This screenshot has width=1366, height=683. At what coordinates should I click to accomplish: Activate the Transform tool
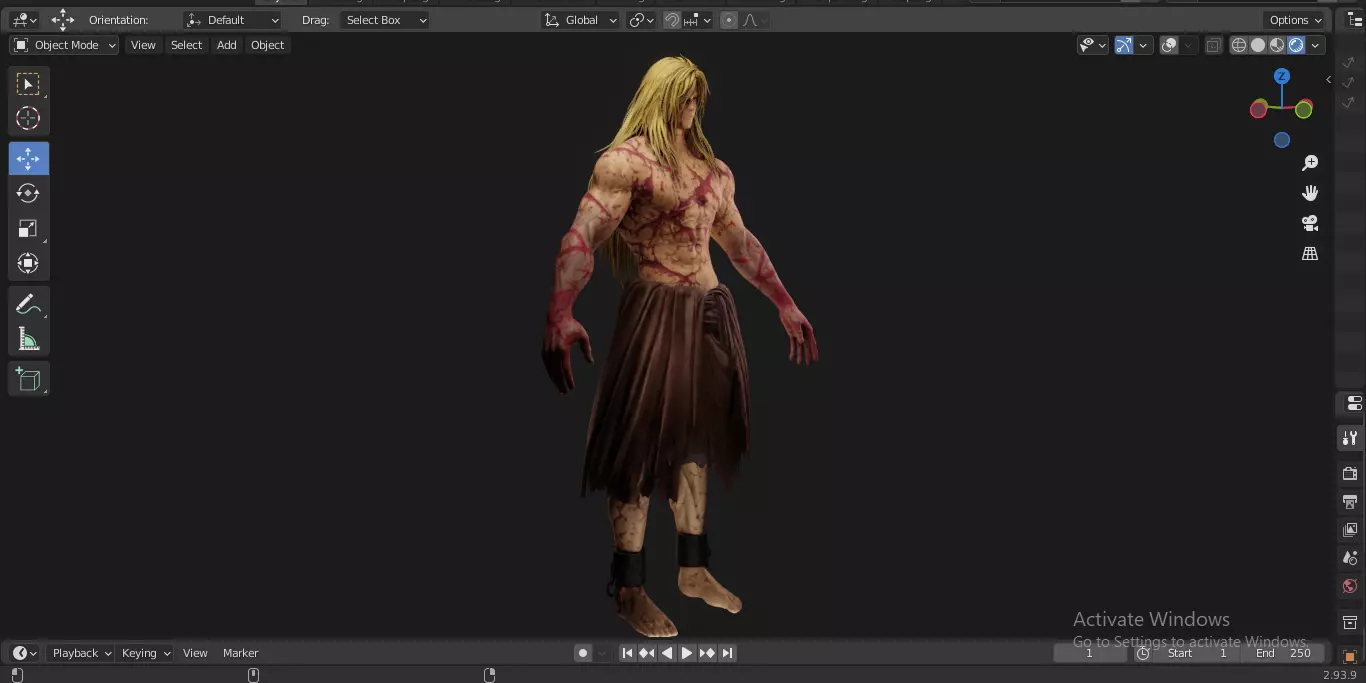pyautogui.click(x=28, y=263)
